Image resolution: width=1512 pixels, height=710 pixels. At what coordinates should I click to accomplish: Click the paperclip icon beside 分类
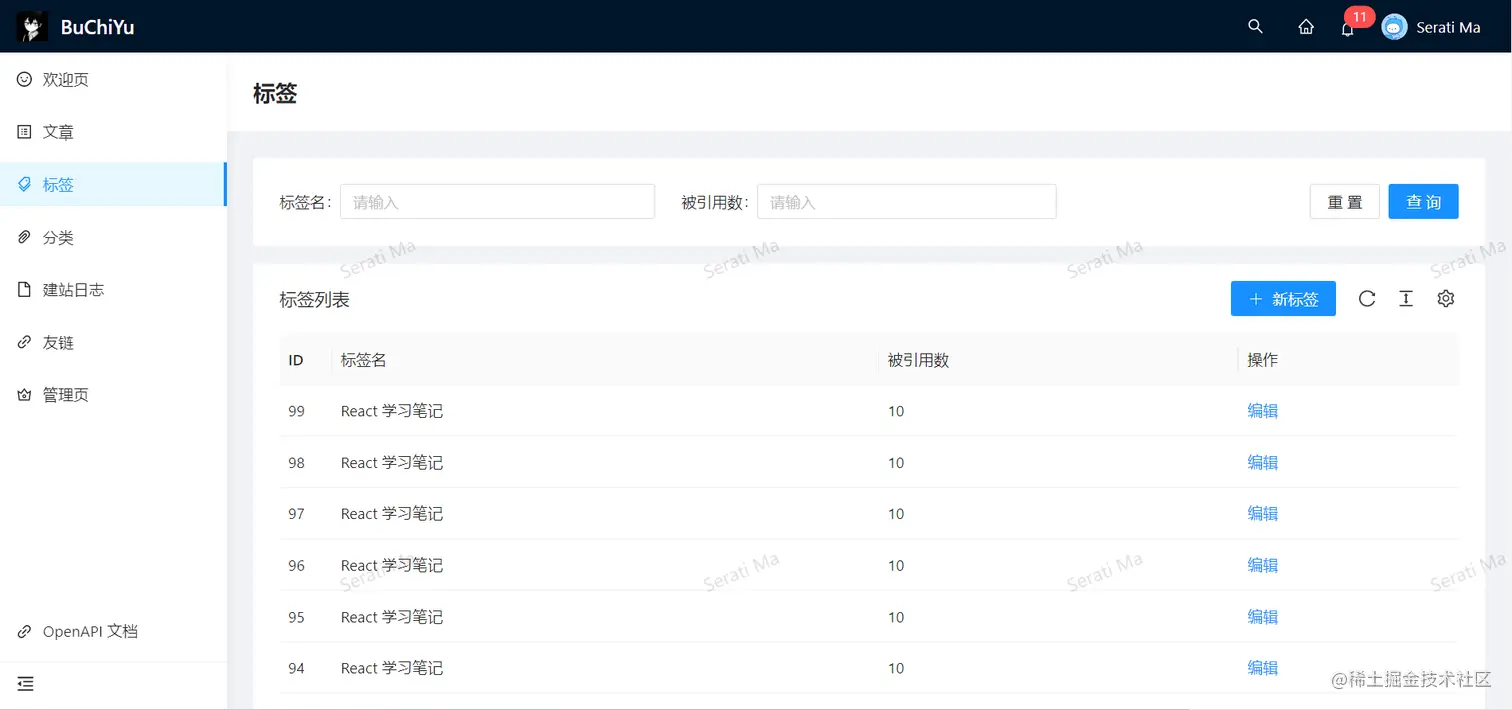click(25, 237)
